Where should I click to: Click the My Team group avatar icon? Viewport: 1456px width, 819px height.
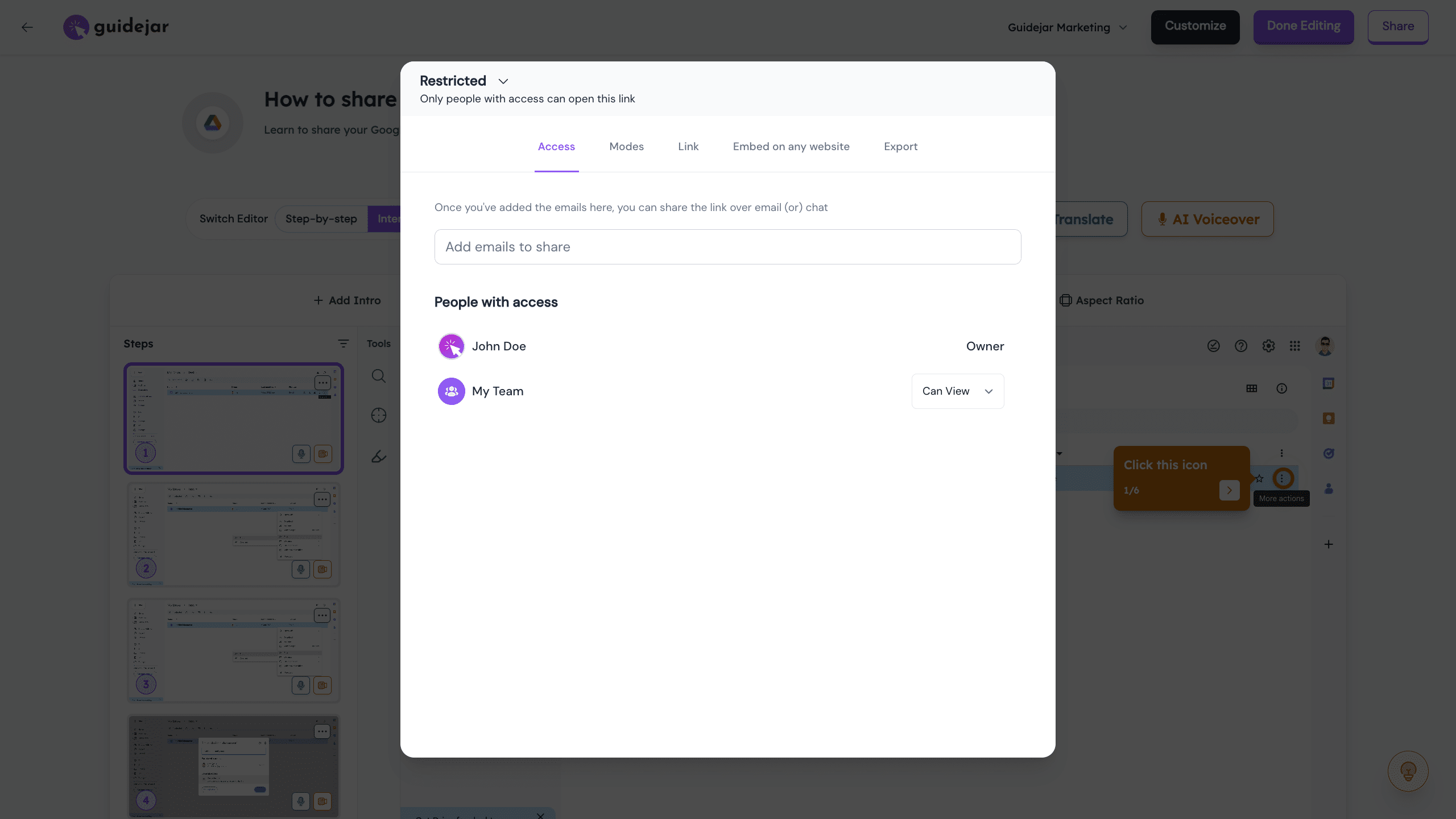pyautogui.click(x=451, y=391)
